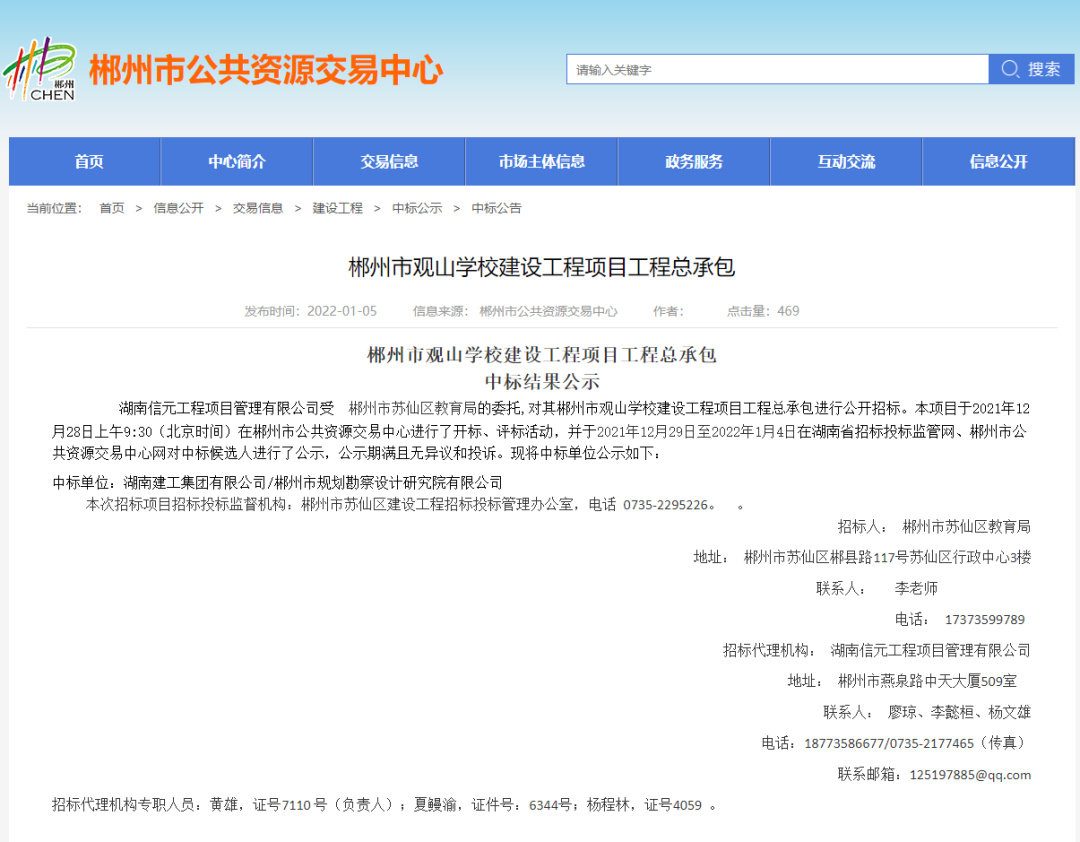The width and height of the screenshot is (1080, 842).
Task: Open the 政务服务 navigation menu
Action: coord(693,161)
